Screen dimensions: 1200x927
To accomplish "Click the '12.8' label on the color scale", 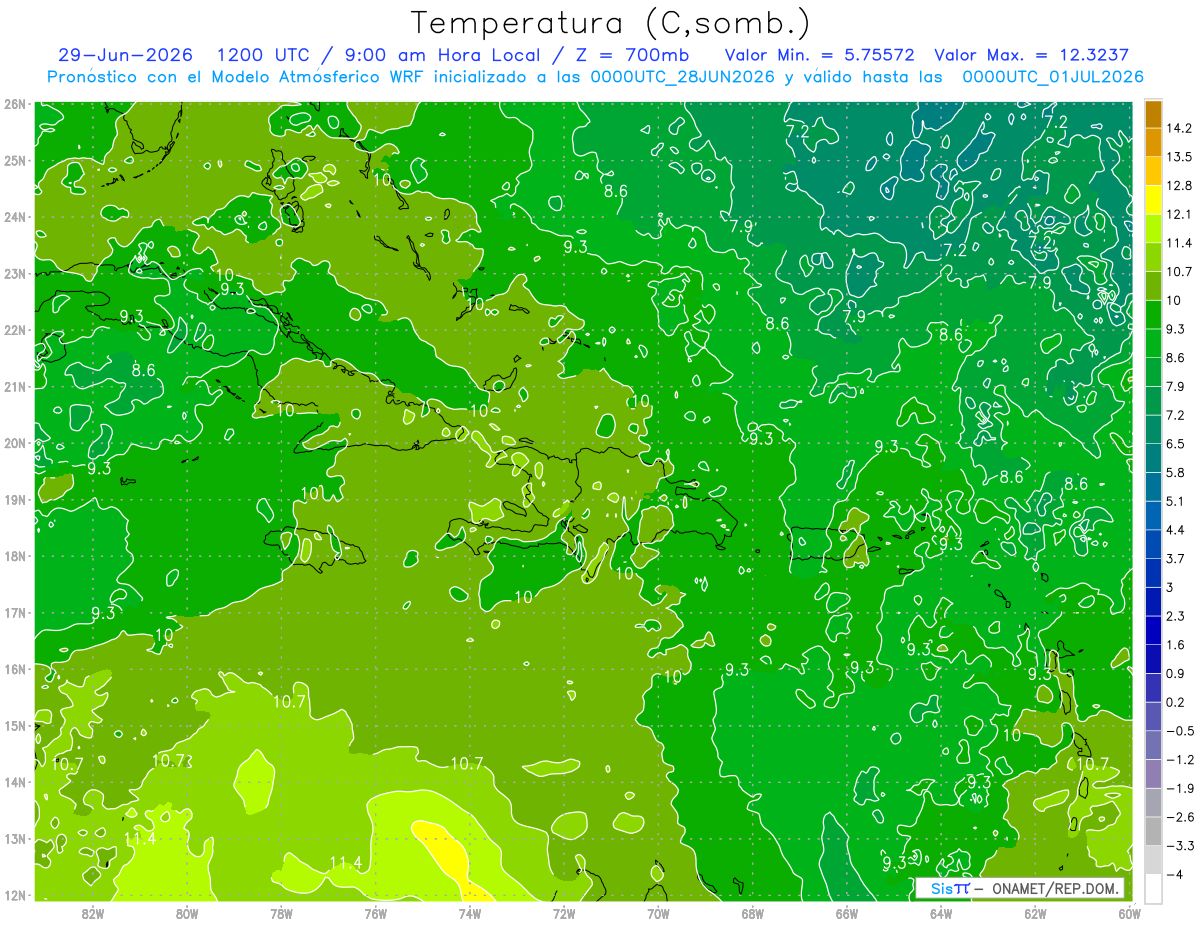I will [x=1181, y=185].
